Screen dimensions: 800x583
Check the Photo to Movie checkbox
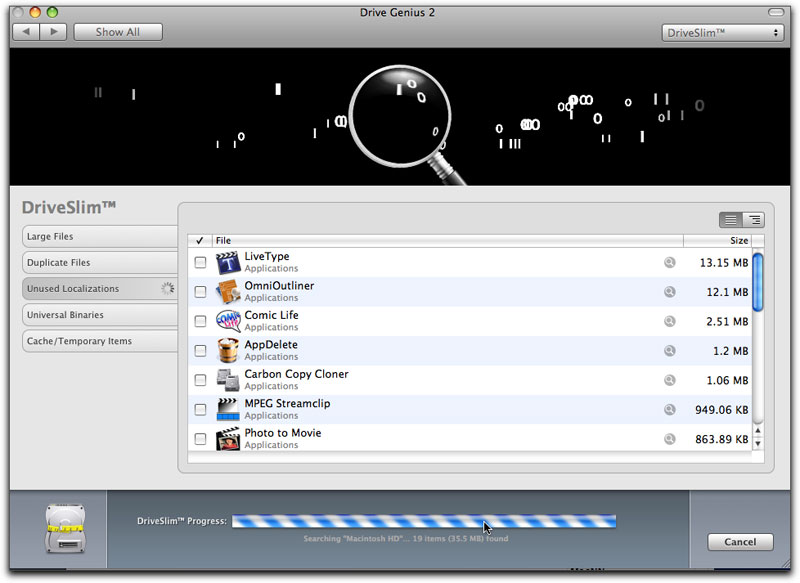[x=200, y=439]
